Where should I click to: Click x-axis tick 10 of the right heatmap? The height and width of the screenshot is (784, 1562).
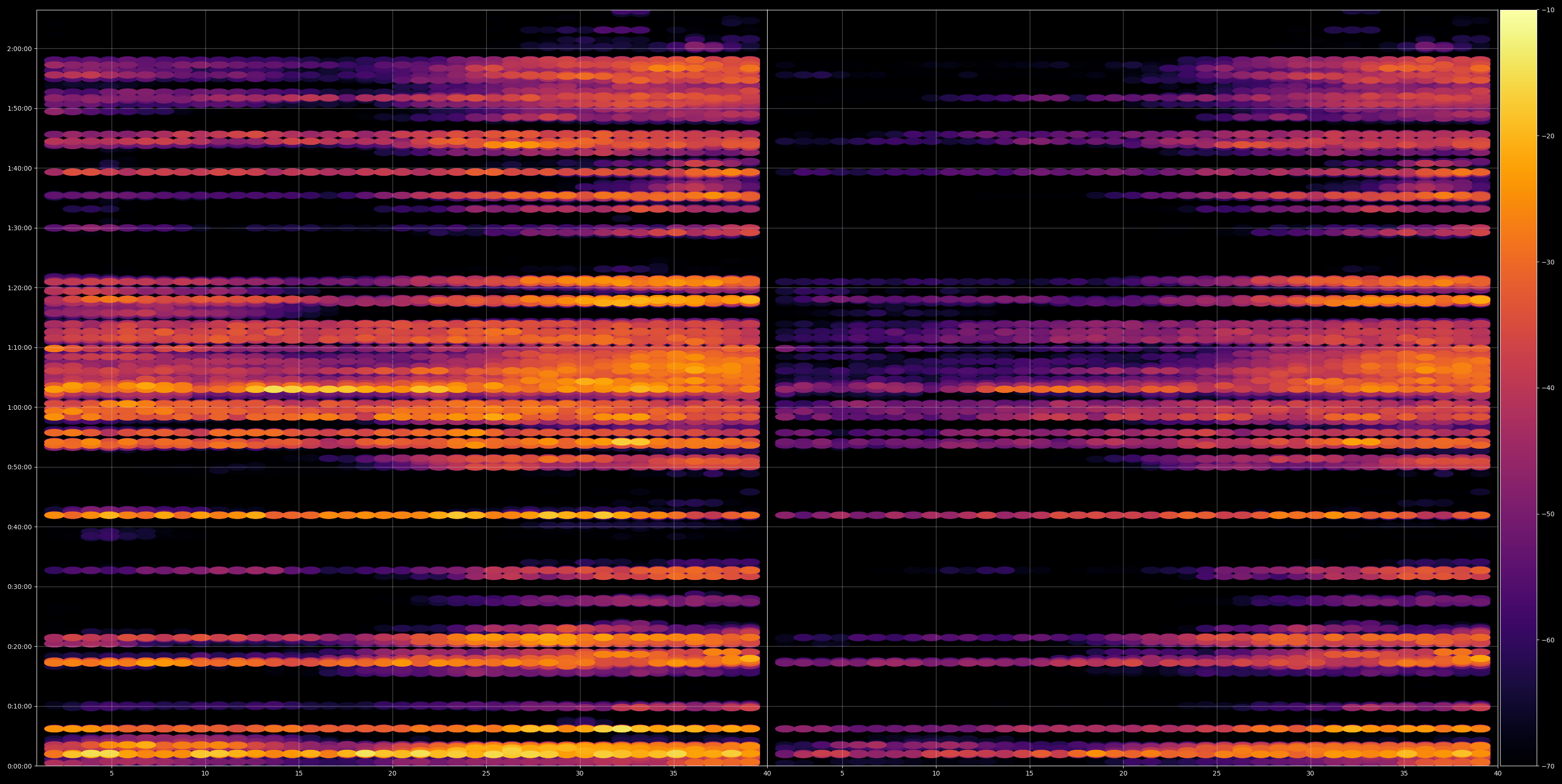point(936,774)
